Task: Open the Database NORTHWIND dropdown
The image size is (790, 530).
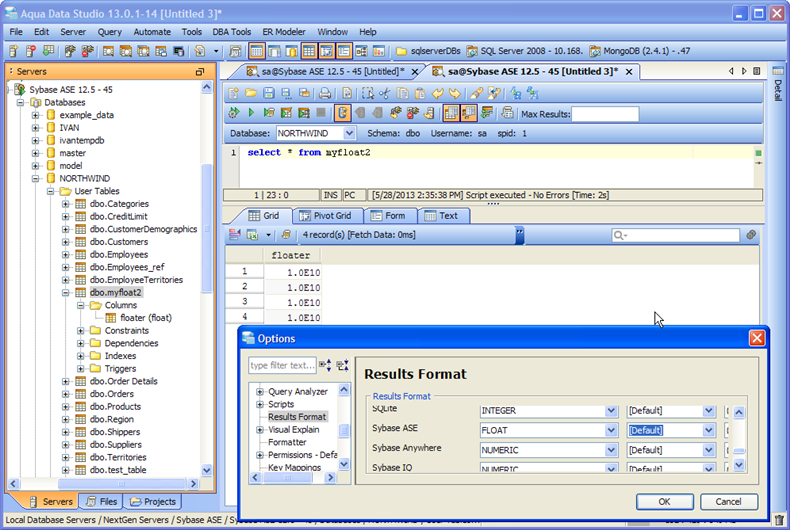Action: coord(349,134)
